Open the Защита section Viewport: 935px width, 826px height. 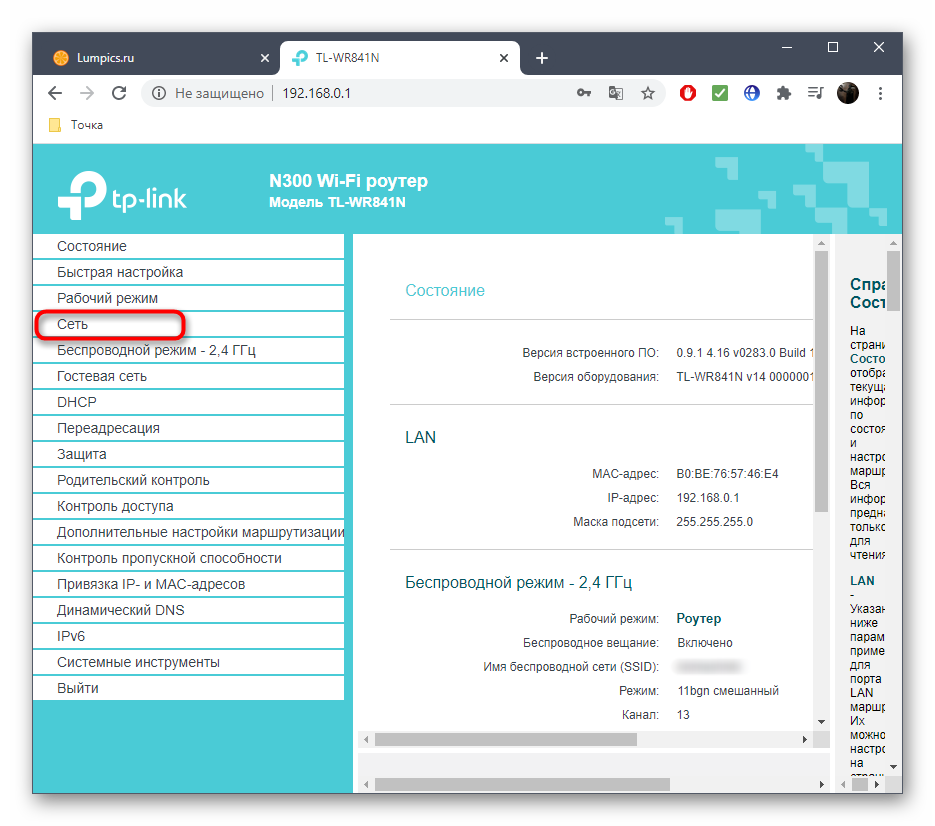(188, 454)
